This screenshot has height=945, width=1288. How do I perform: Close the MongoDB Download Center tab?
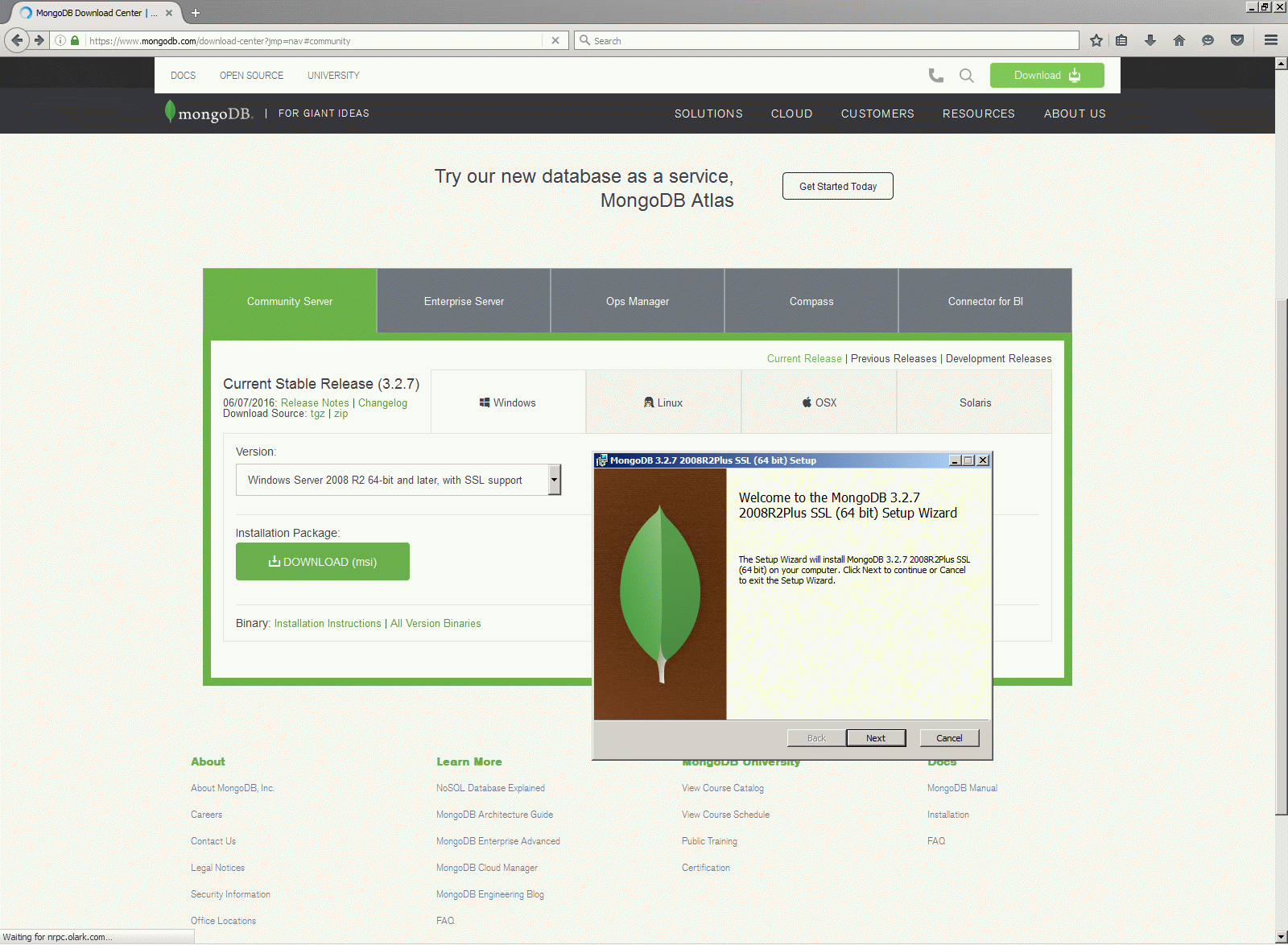coord(169,13)
